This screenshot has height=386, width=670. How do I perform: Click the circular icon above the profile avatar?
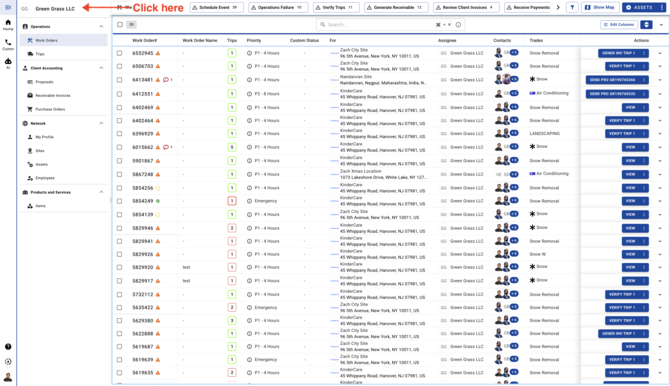[8, 362]
